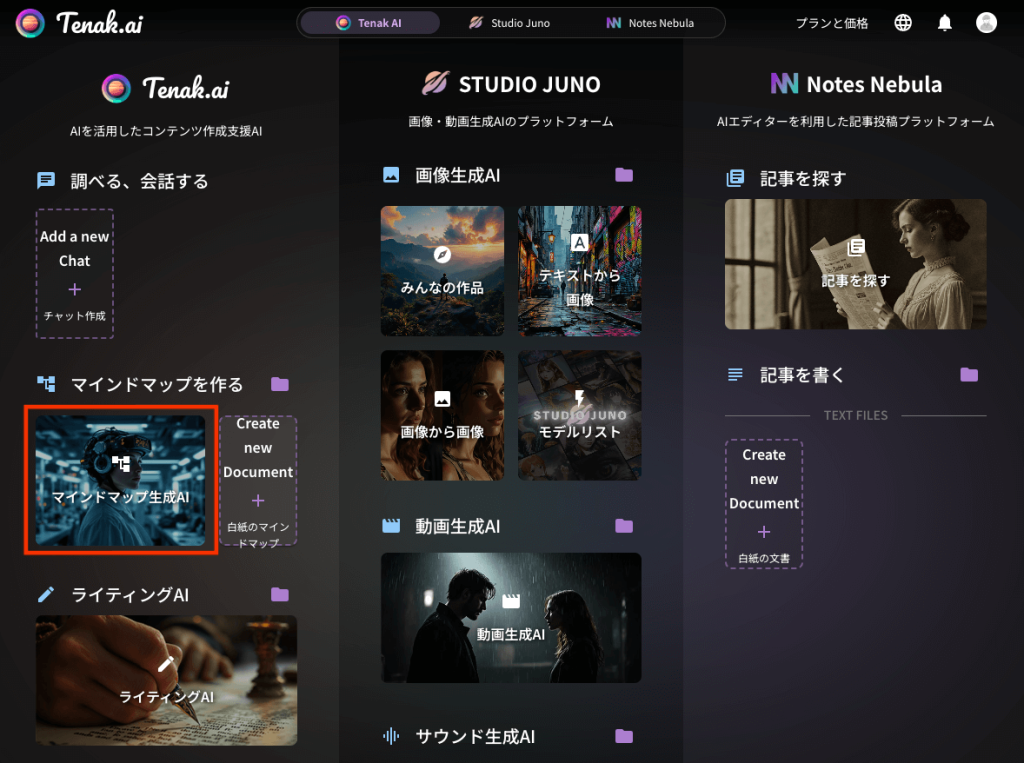Image resolution: width=1024 pixels, height=763 pixels.
Task: Click the clapperboard icon beside 動画生成AI heading
Action: (391, 526)
